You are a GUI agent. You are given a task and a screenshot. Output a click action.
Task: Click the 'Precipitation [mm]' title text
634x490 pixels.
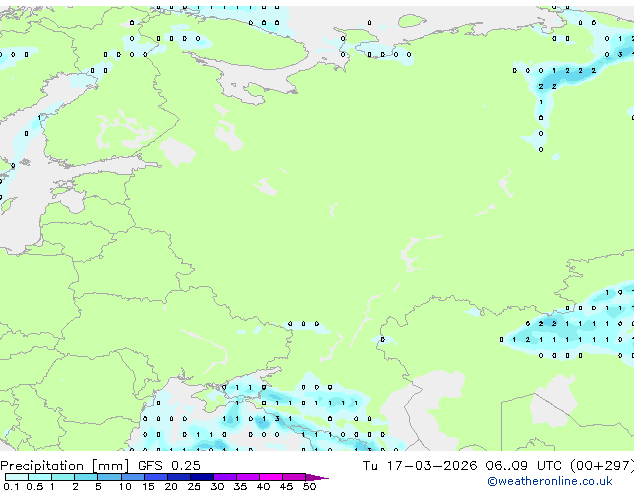click(65, 466)
